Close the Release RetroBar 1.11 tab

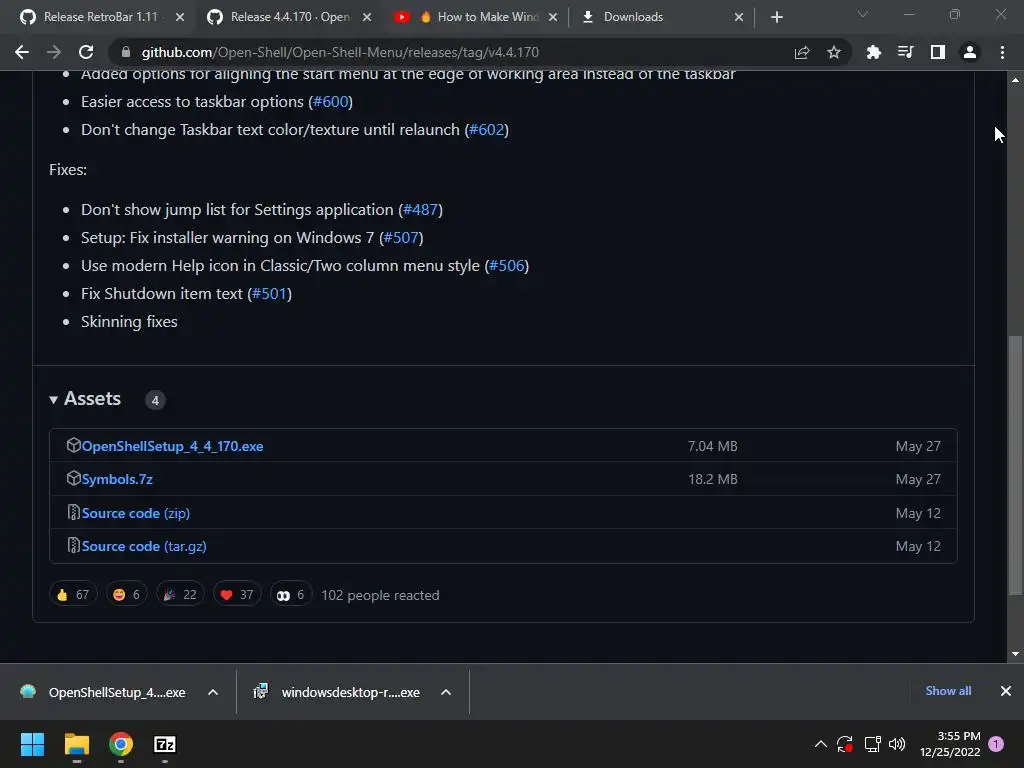pos(180,18)
